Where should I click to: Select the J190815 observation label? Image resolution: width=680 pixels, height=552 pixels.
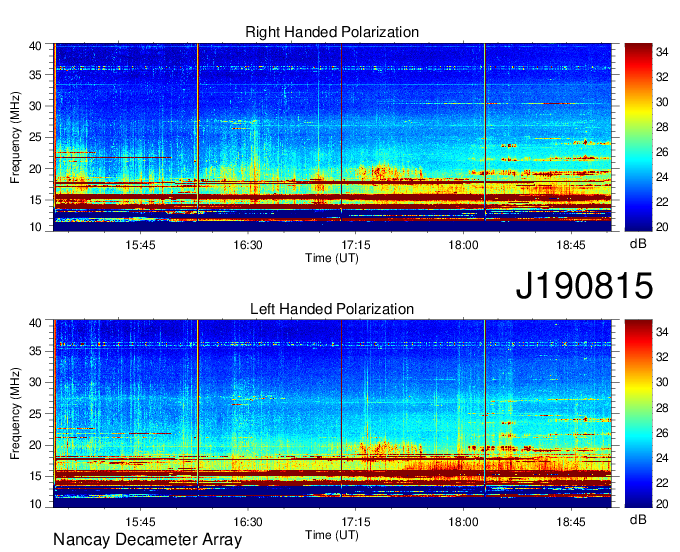pyautogui.click(x=584, y=286)
